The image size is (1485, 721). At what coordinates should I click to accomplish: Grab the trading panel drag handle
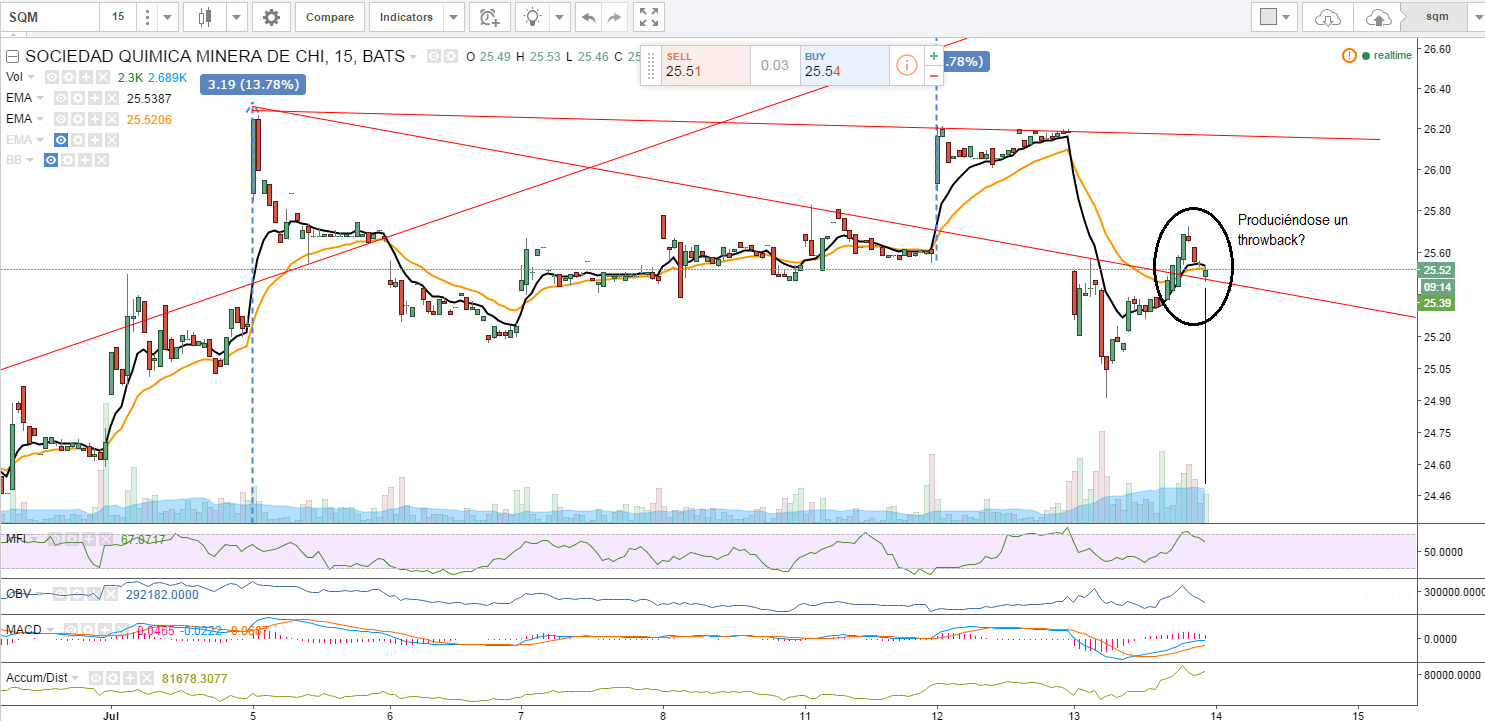tap(651, 66)
